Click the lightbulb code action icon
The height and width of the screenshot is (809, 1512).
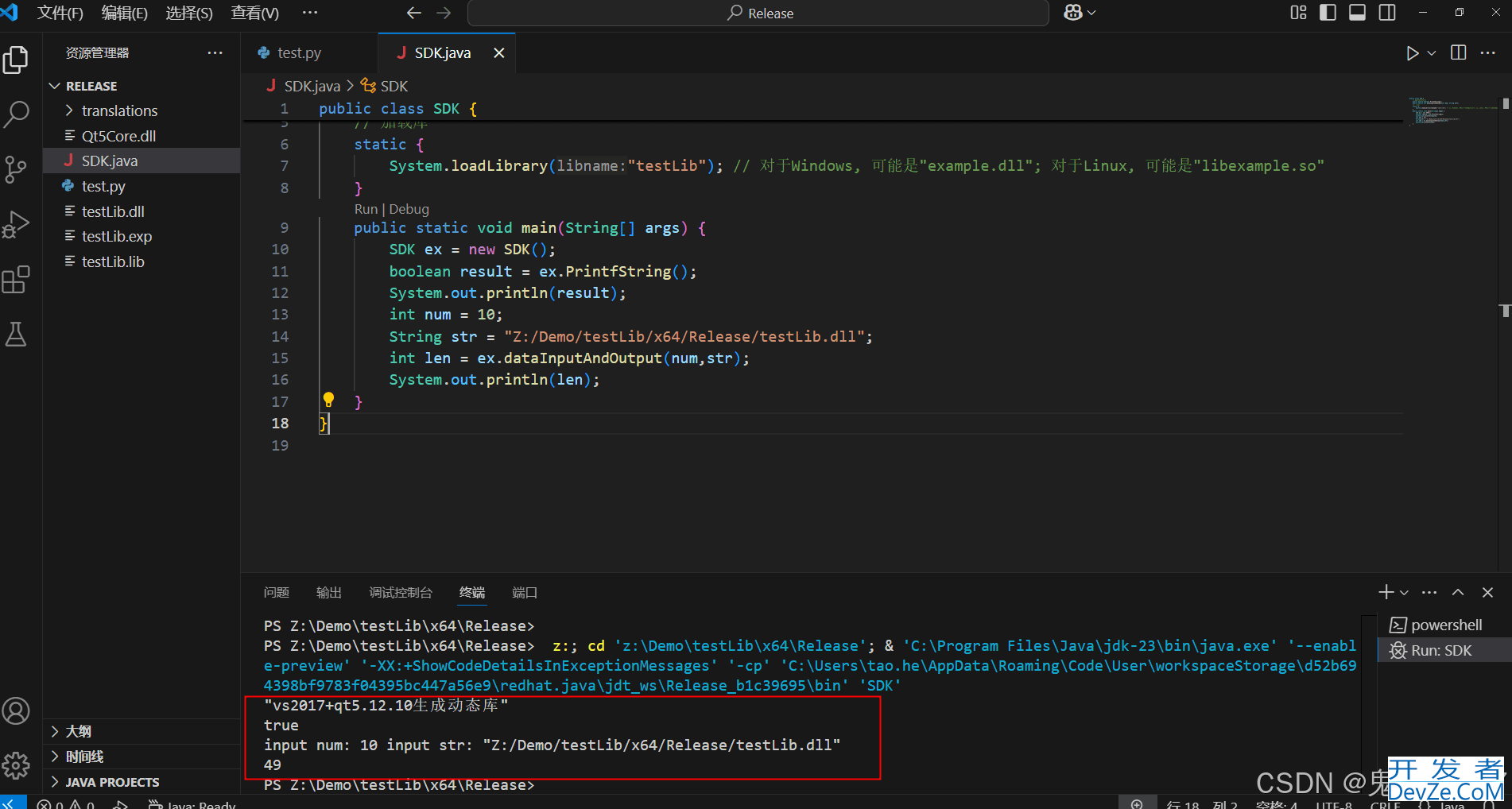point(328,400)
